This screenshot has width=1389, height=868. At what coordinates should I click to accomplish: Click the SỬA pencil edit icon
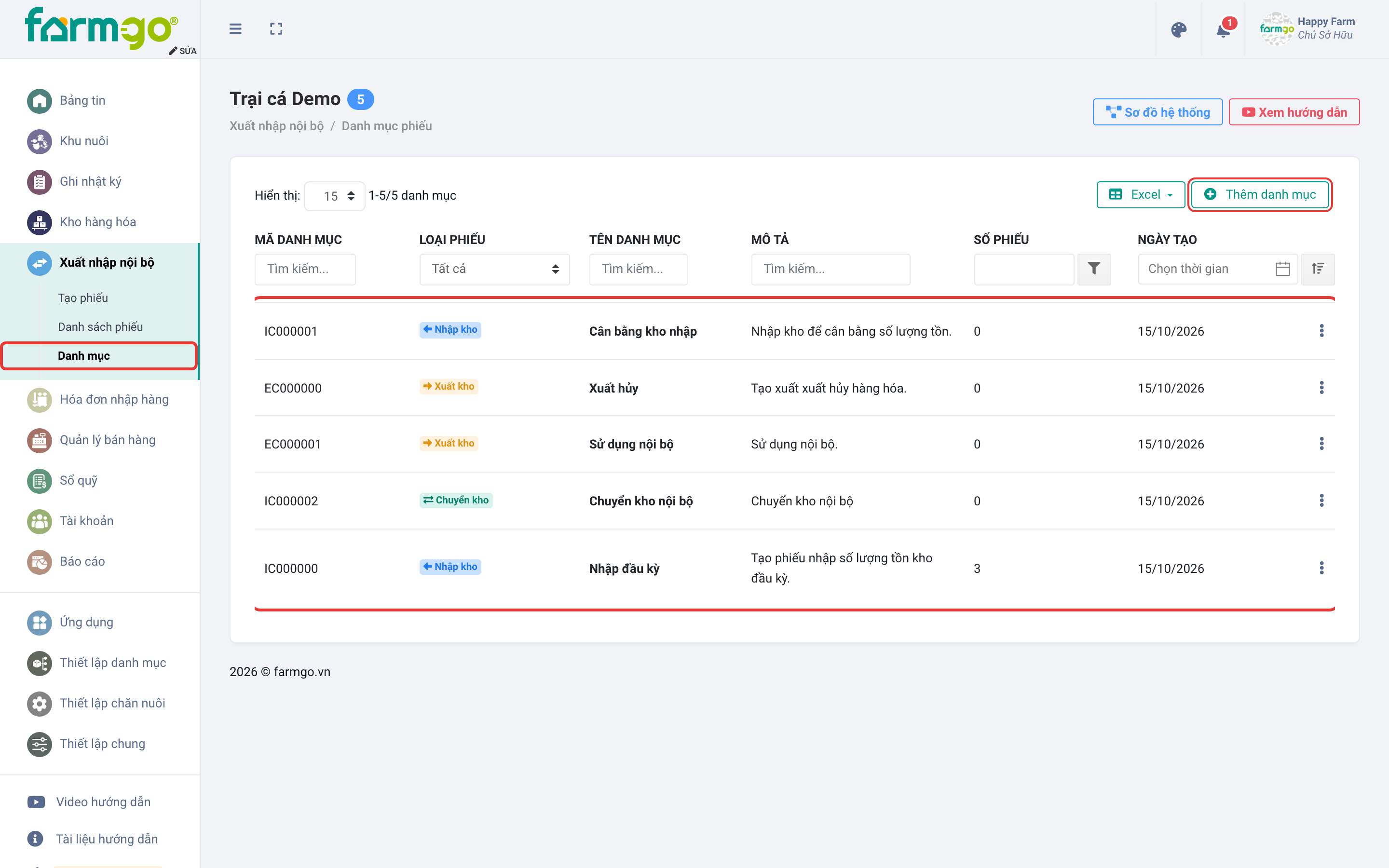click(182, 51)
